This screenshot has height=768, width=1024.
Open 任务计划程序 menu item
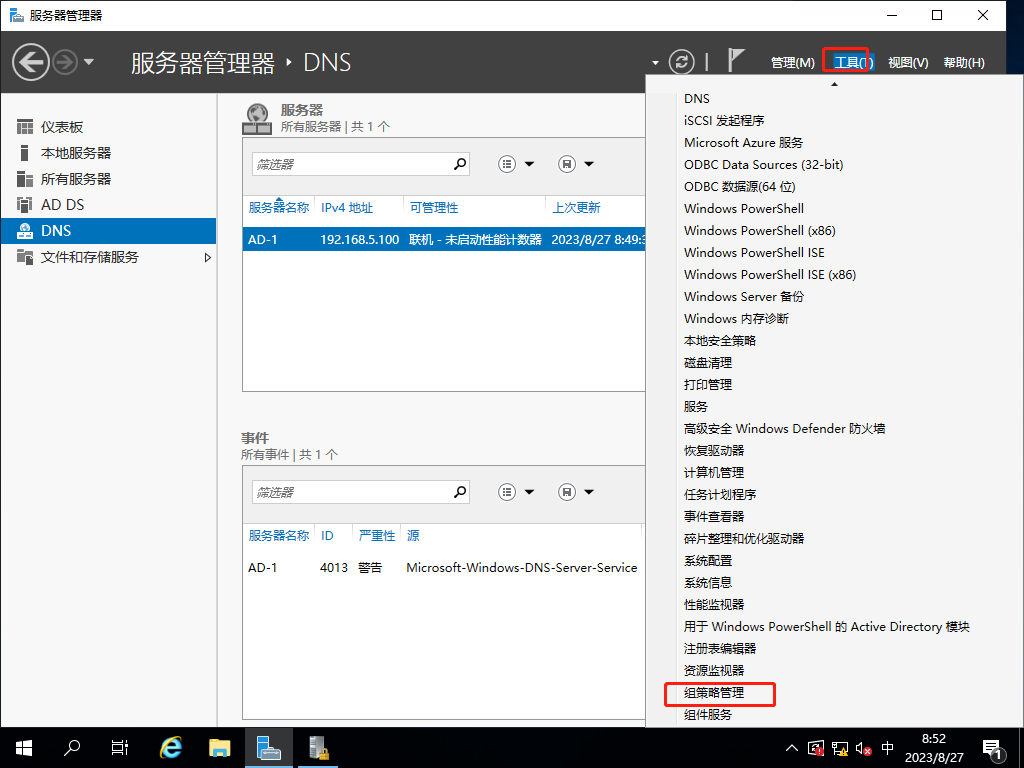point(720,494)
